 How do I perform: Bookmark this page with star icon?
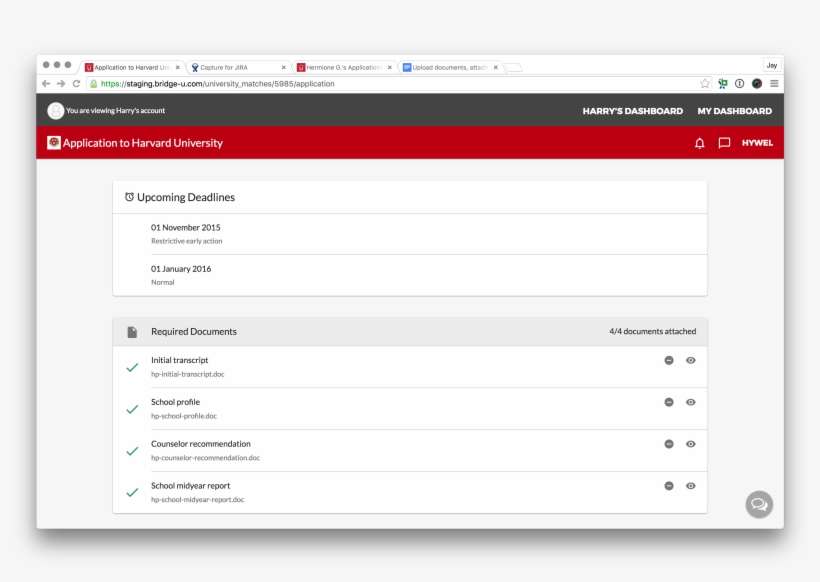tap(705, 84)
